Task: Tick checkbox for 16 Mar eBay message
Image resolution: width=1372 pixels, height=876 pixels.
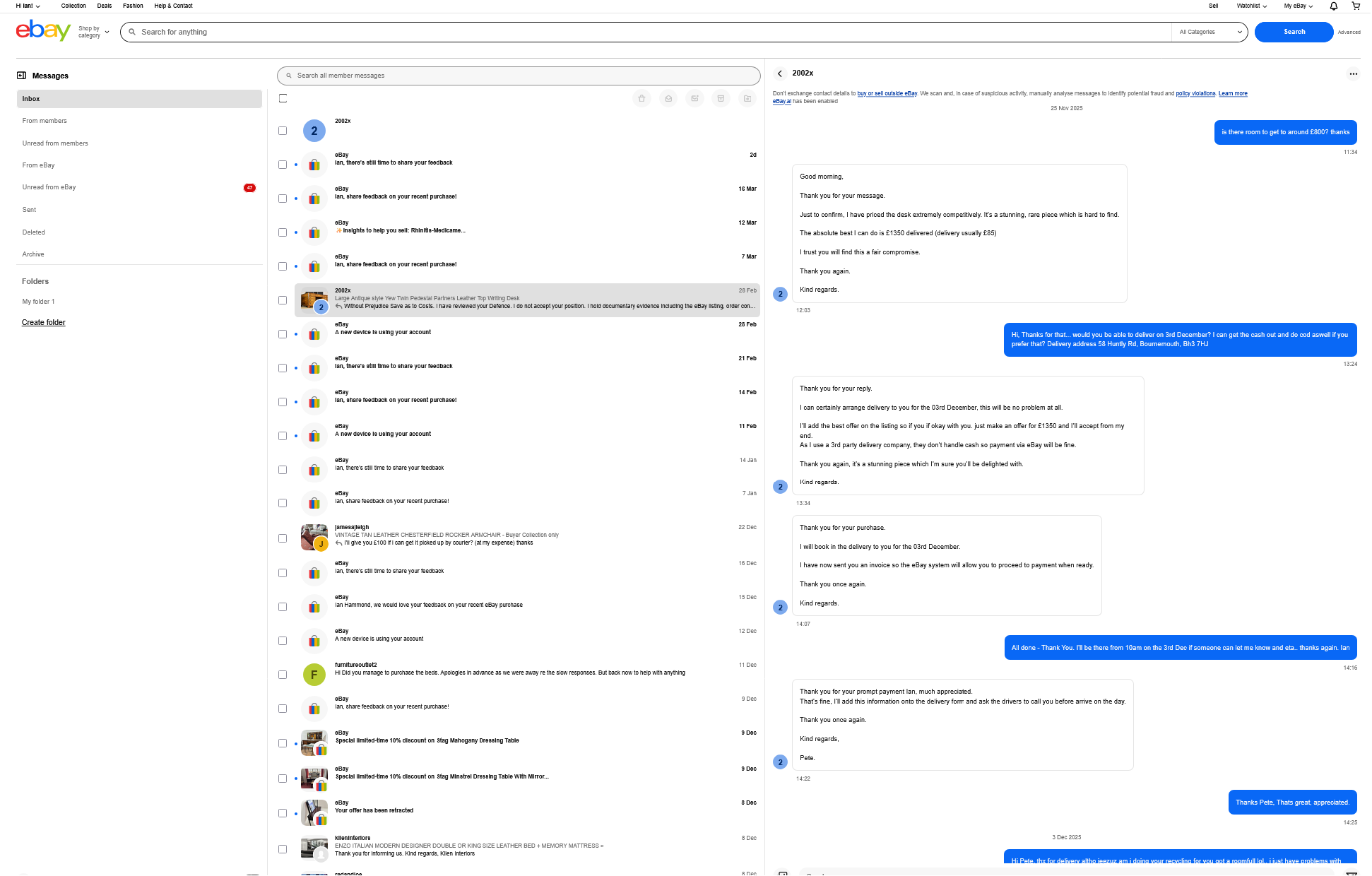Action: [x=283, y=199]
